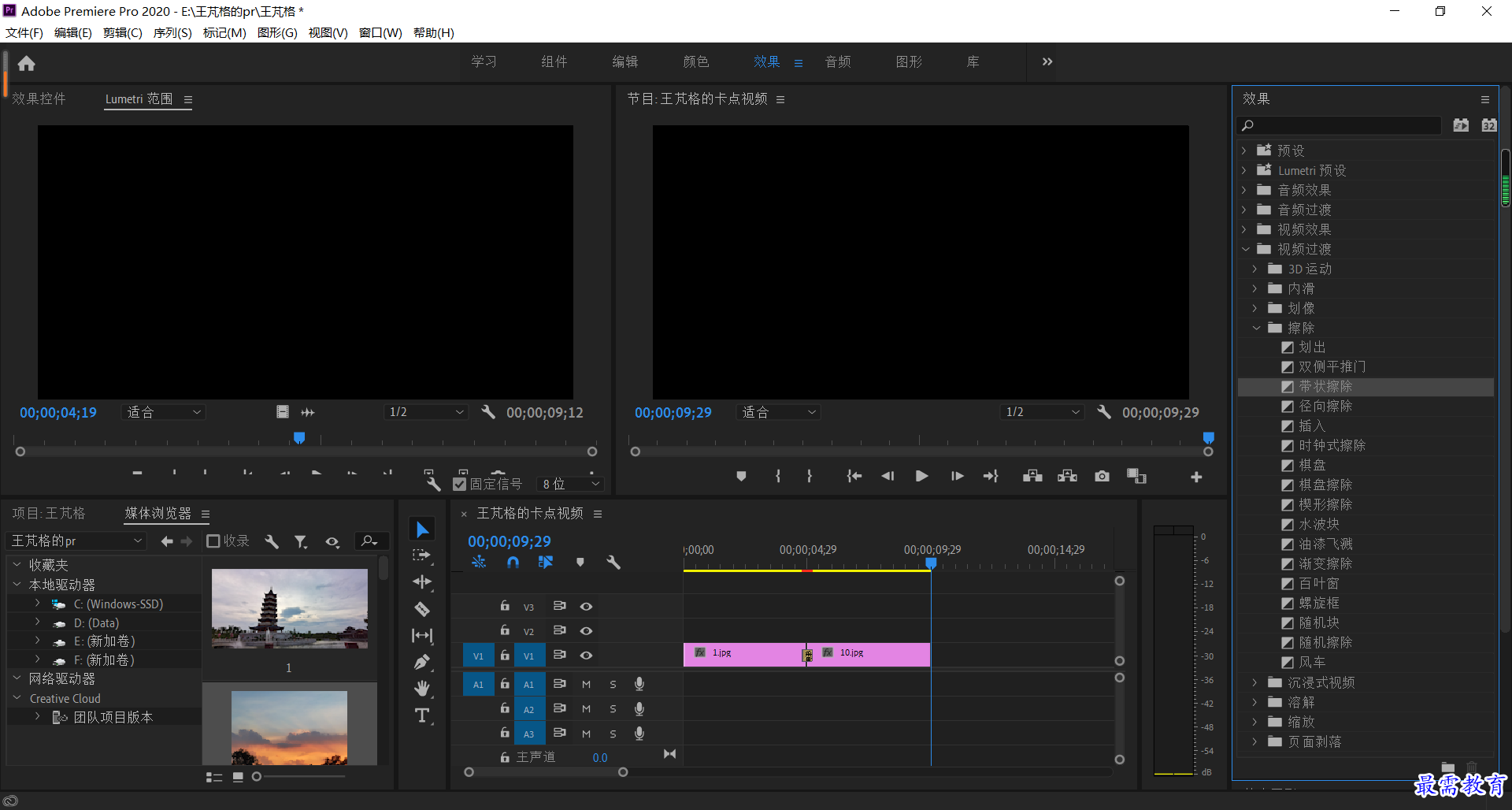Click the 10.jpg clip on the timeline

click(869, 654)
